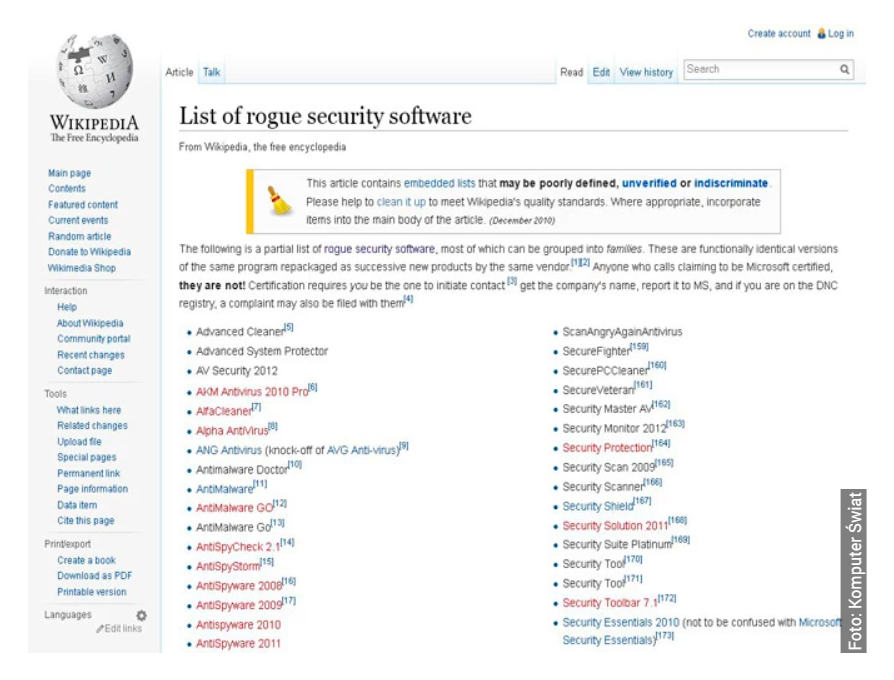Click the clean it up link
The height and width of the screenshot is (680, 894).
point(401,202)
